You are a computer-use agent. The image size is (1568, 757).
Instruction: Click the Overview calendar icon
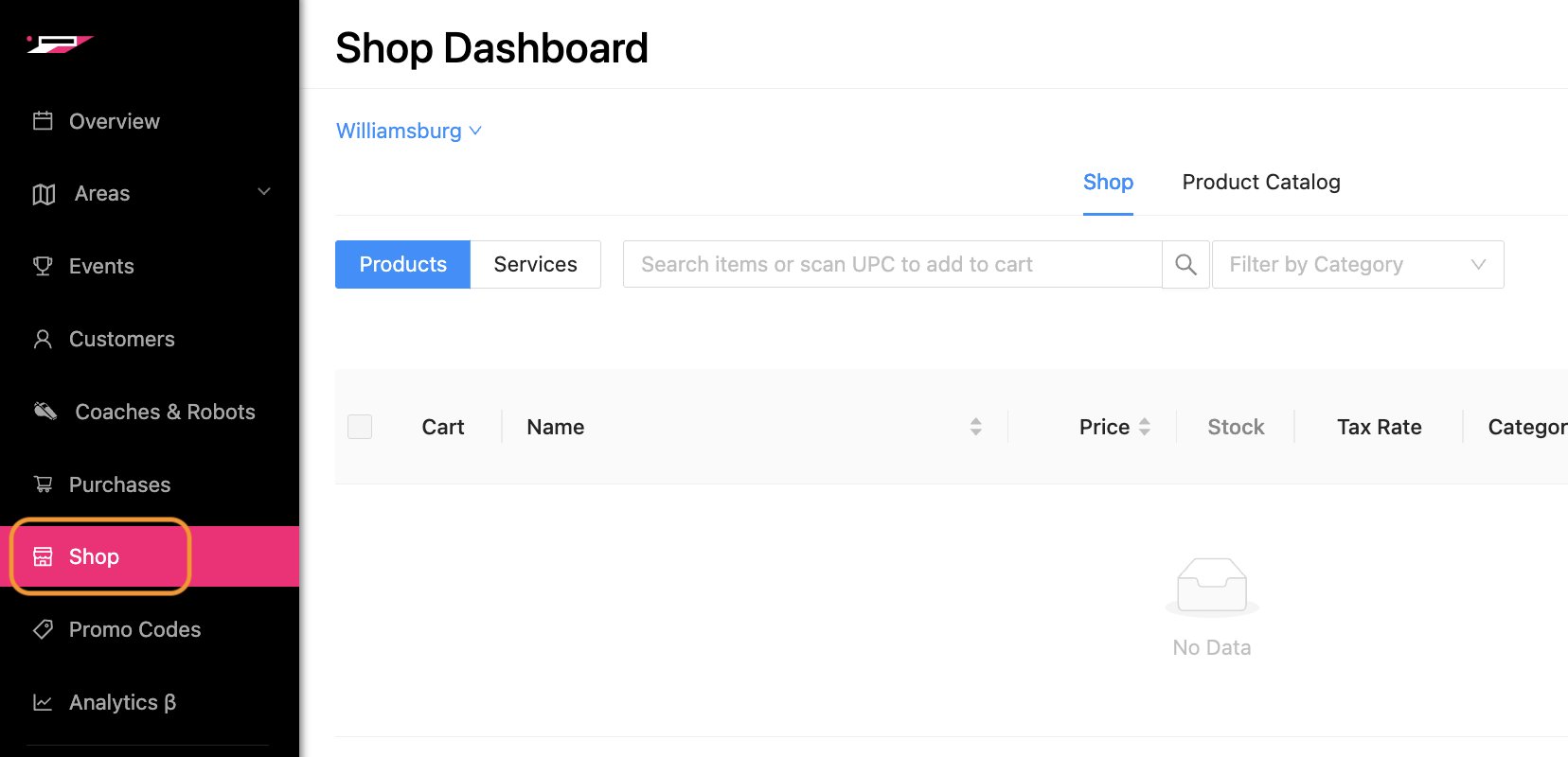tap(43, 121)
